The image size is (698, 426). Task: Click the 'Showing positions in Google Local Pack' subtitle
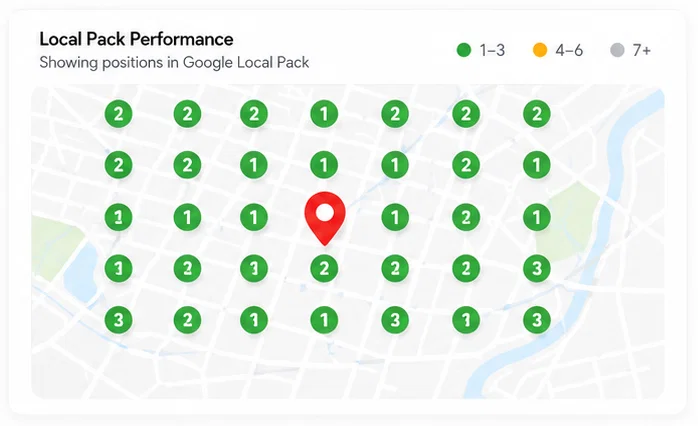pos(174,62)
